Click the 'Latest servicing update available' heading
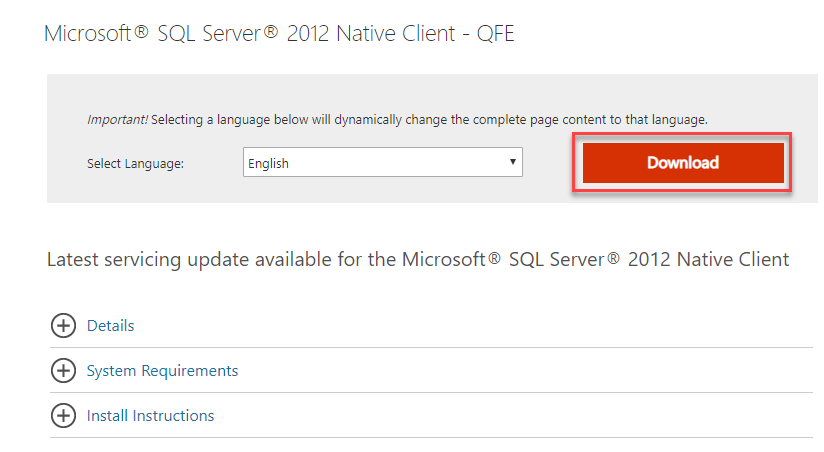824x452 pixels. click(x=222, y=260)
